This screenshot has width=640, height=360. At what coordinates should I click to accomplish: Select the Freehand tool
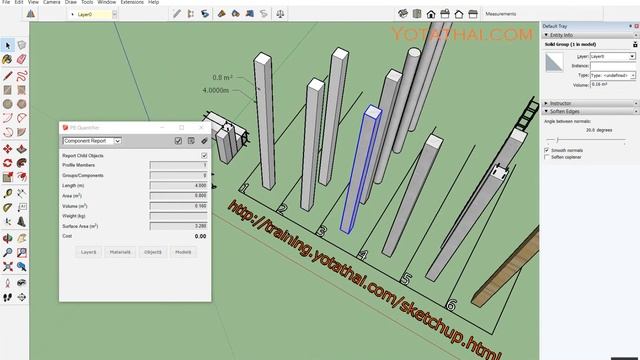pos(22,76)
